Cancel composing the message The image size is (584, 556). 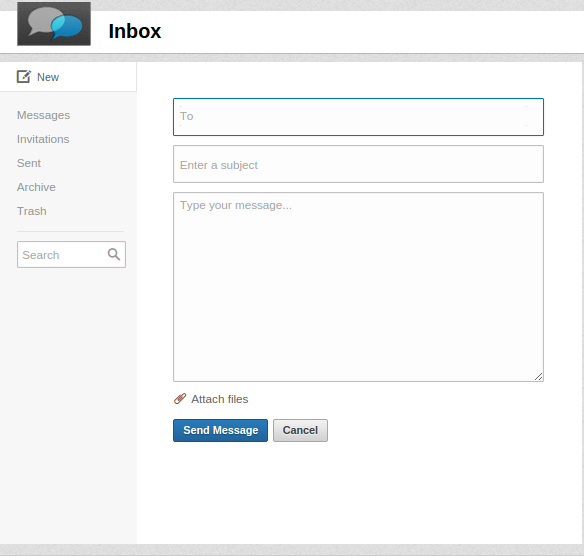[301, 430]
